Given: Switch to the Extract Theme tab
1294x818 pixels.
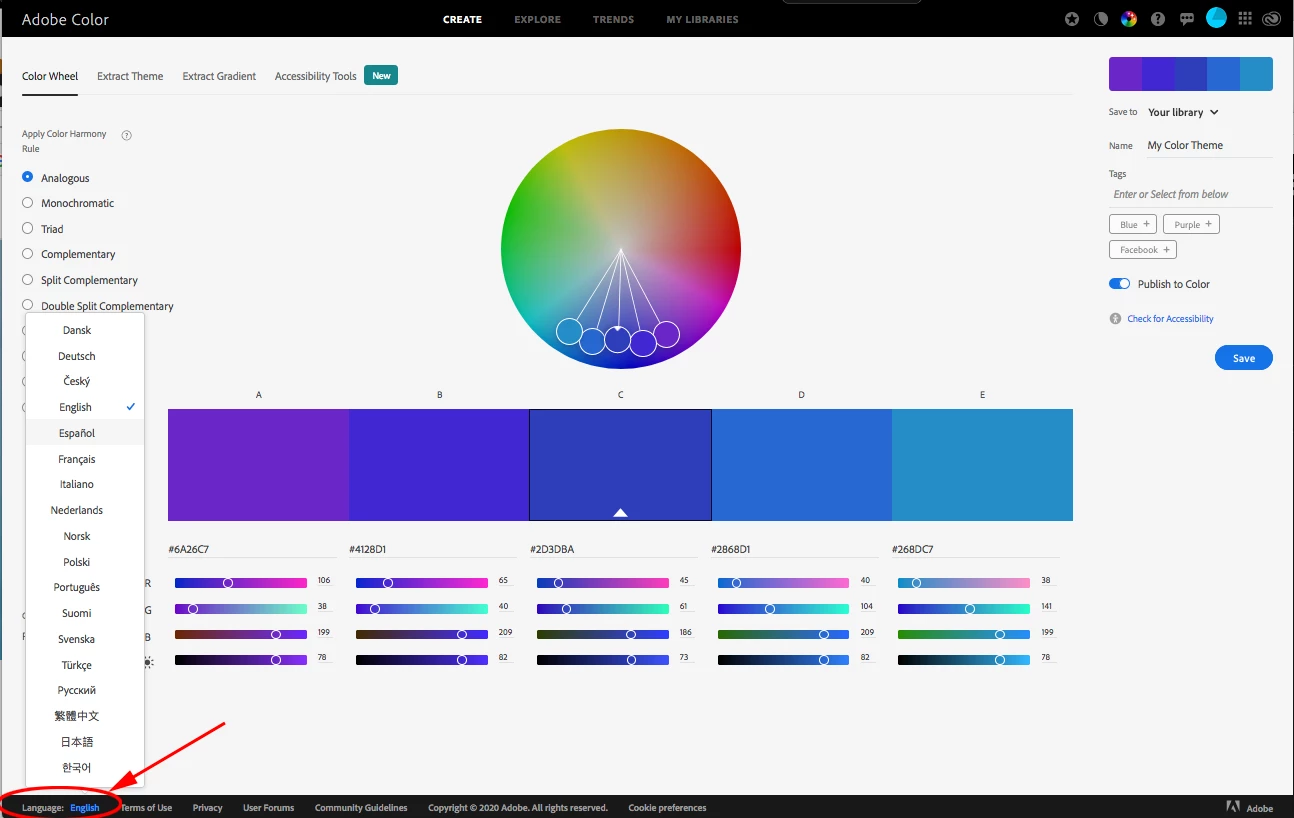Looking at the screenshot, I should tap(130, 76).
